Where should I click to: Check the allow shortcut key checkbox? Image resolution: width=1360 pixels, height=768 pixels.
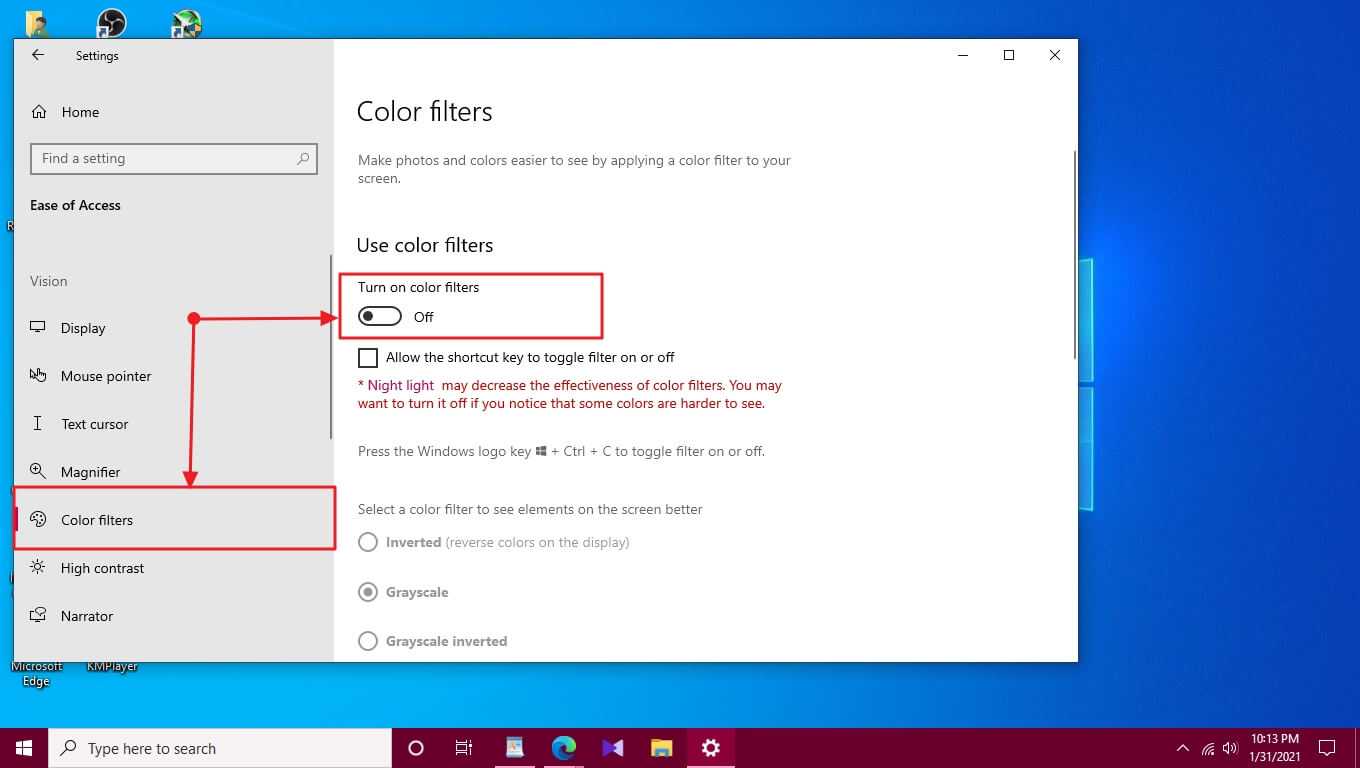click(368, 358)
